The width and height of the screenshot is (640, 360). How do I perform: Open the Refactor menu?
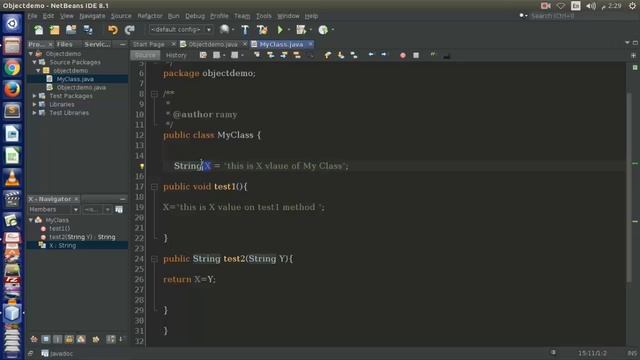[150, 16]
